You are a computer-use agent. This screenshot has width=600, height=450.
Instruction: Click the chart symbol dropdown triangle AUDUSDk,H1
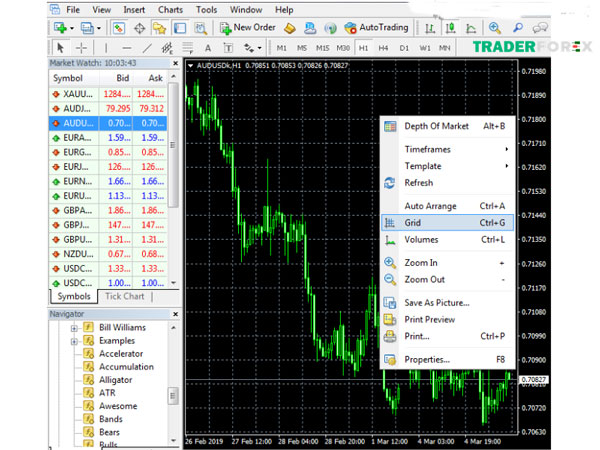pos(190,66)
